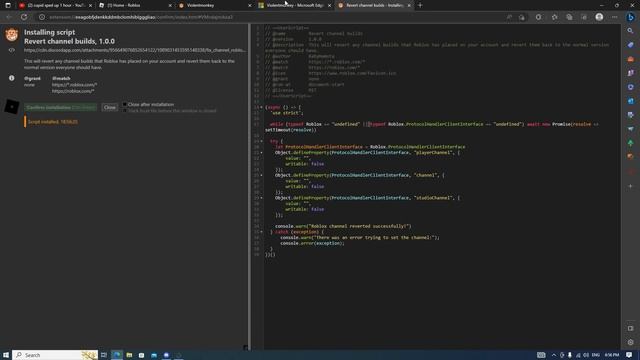The image size is (640, 360).
Task: Click the ENG language indicator
Action: tap(596, 355)
